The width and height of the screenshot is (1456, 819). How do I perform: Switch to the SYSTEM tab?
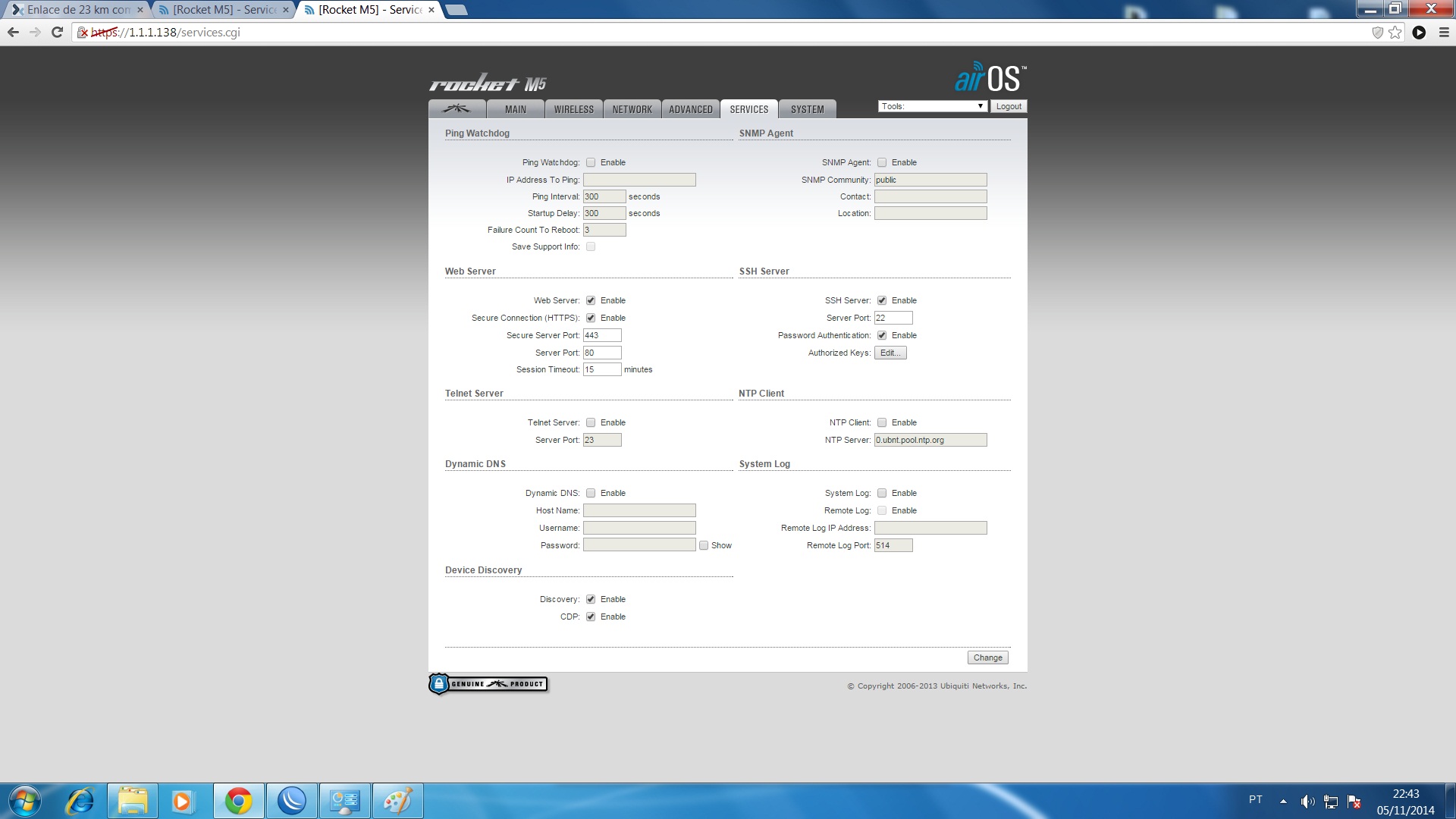click(807, 109)
